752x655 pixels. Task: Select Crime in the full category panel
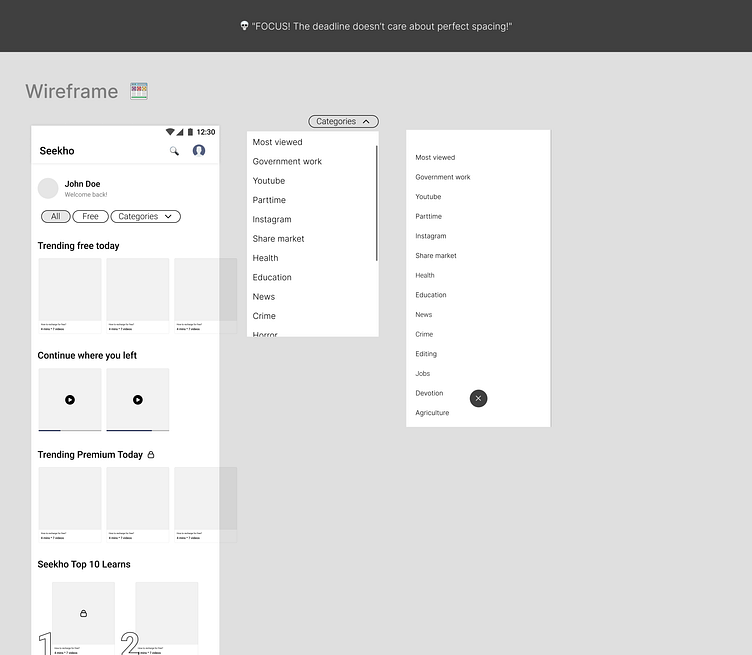(424, 334)
